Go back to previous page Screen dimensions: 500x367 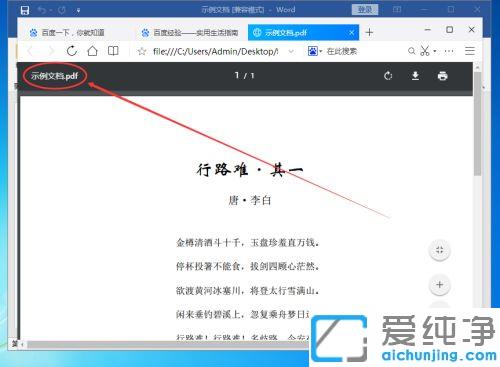tap(31, 51)
